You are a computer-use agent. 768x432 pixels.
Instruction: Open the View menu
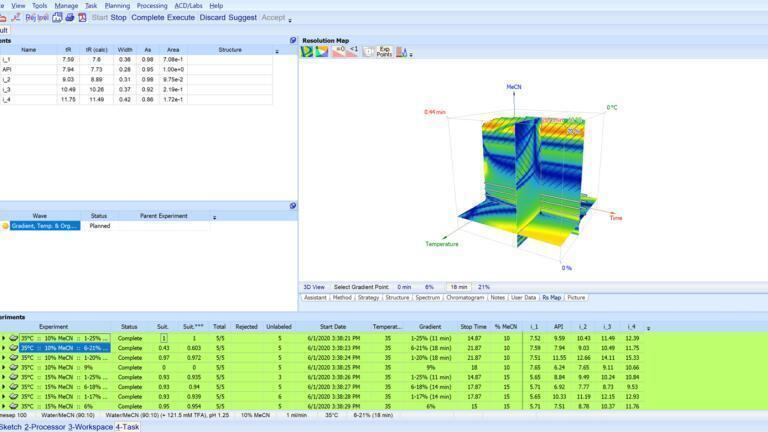tap(18, 5)
